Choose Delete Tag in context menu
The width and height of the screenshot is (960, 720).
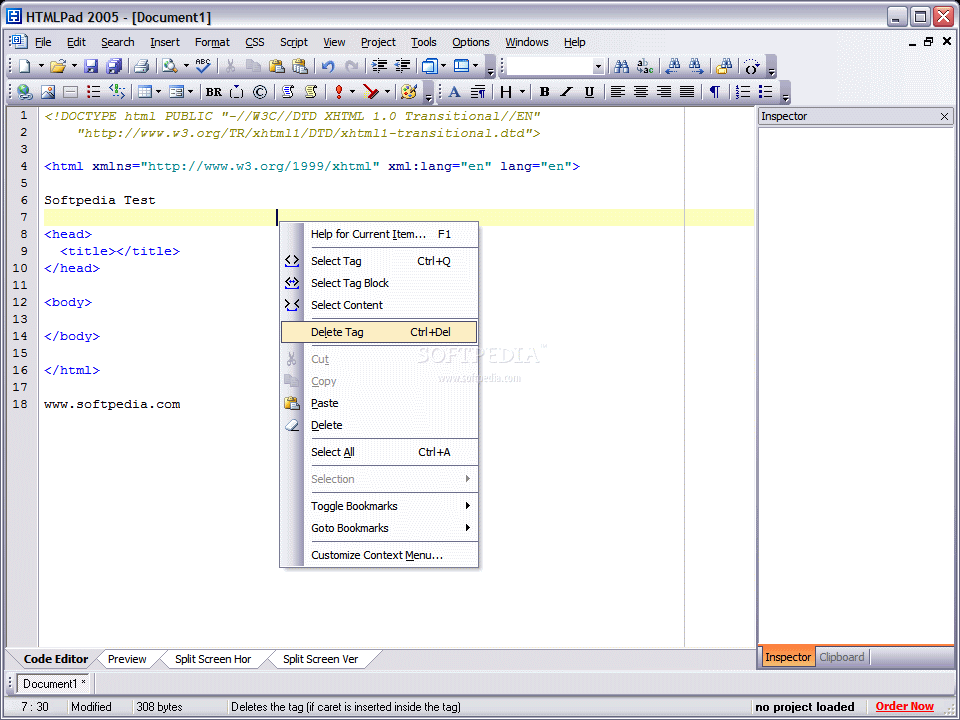379,332
